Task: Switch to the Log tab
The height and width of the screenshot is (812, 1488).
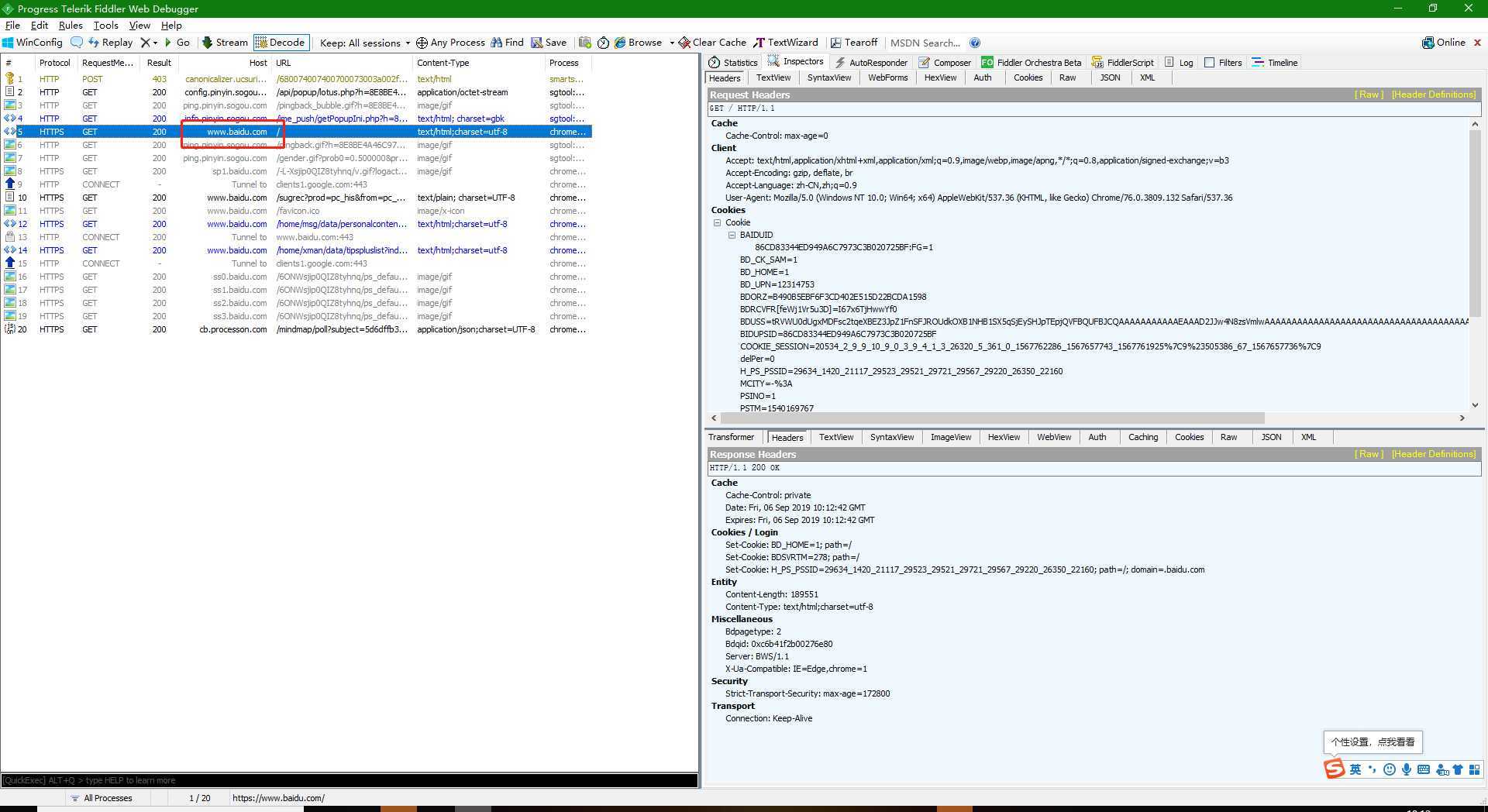Action: pyautogui.click(x=1179, y=63)
